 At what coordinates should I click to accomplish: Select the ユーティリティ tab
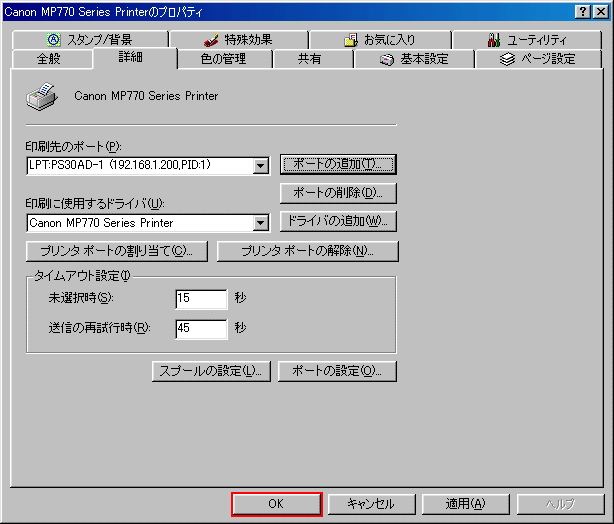click(x=526, y=40)
